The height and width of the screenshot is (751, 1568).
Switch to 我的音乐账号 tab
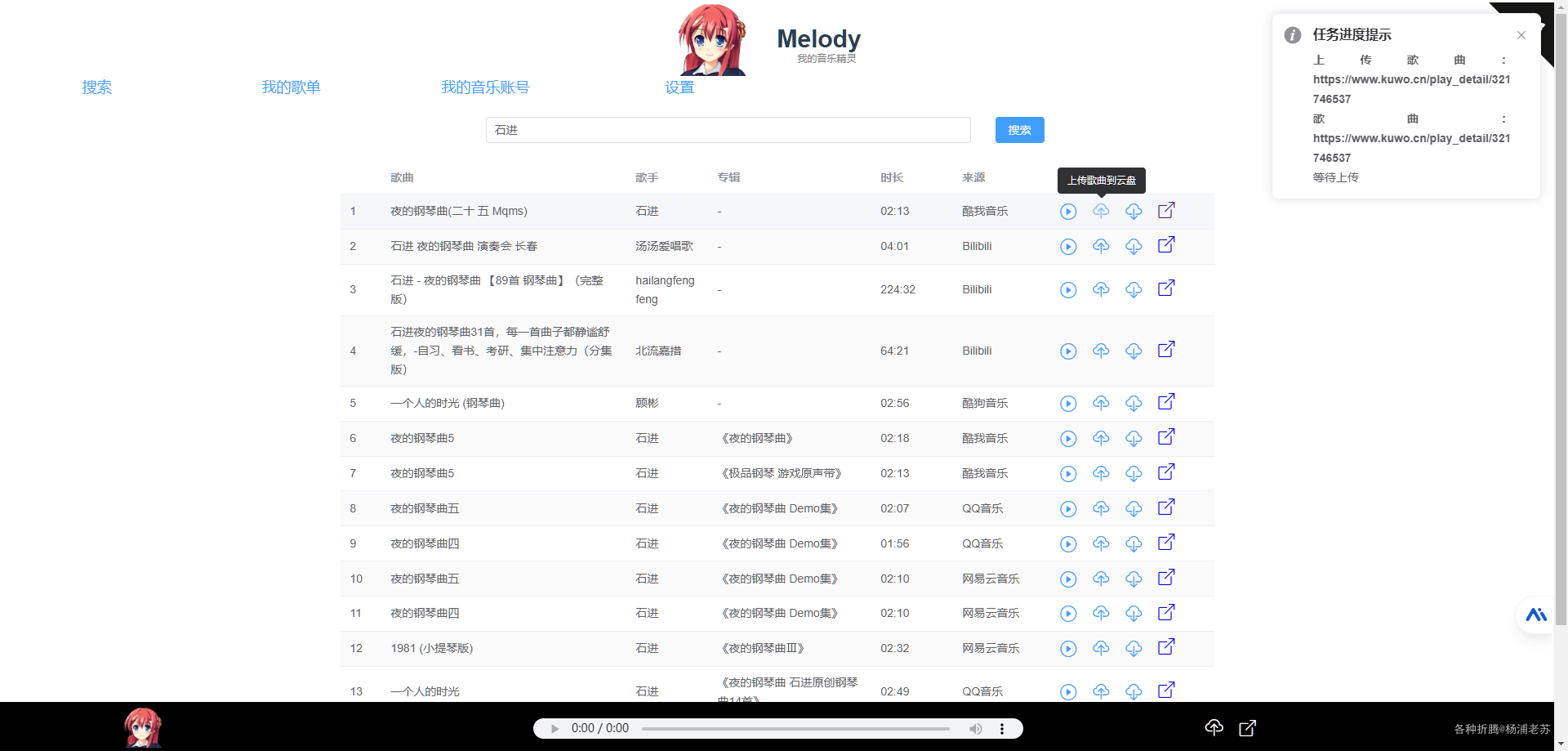(485, 87)
